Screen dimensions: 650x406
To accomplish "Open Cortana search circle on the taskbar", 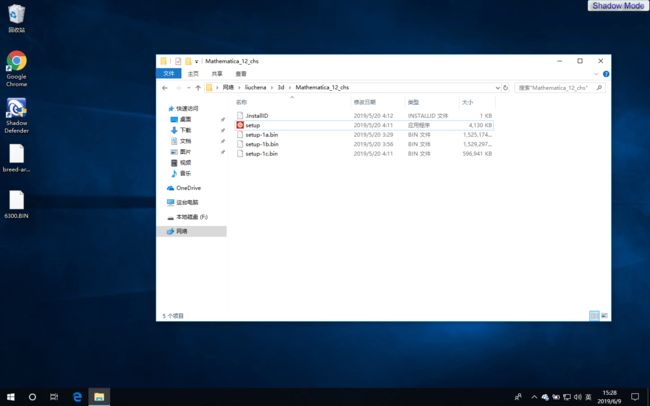I will [32, 397].
